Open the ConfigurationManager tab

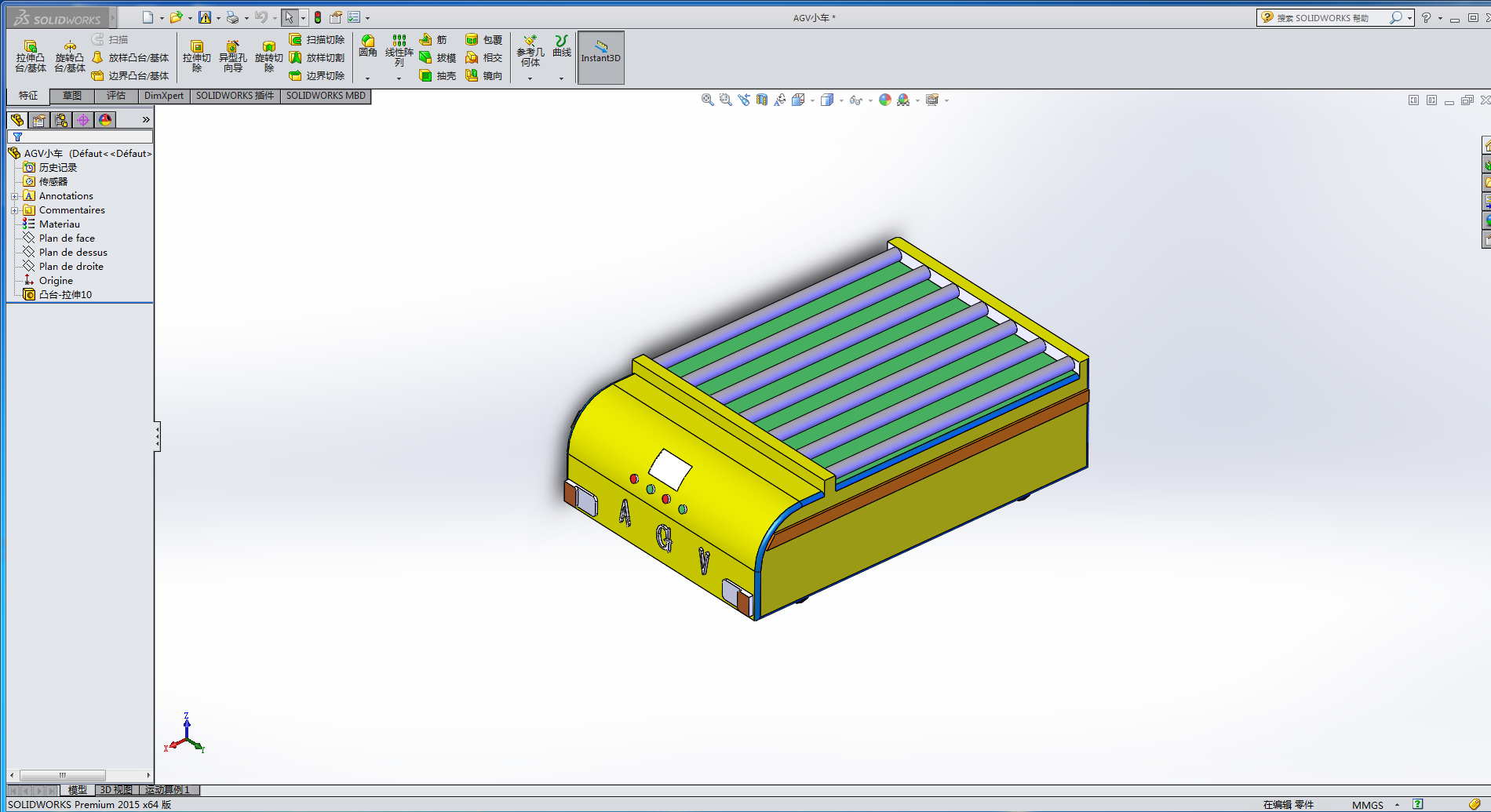(x=61, y=119)
